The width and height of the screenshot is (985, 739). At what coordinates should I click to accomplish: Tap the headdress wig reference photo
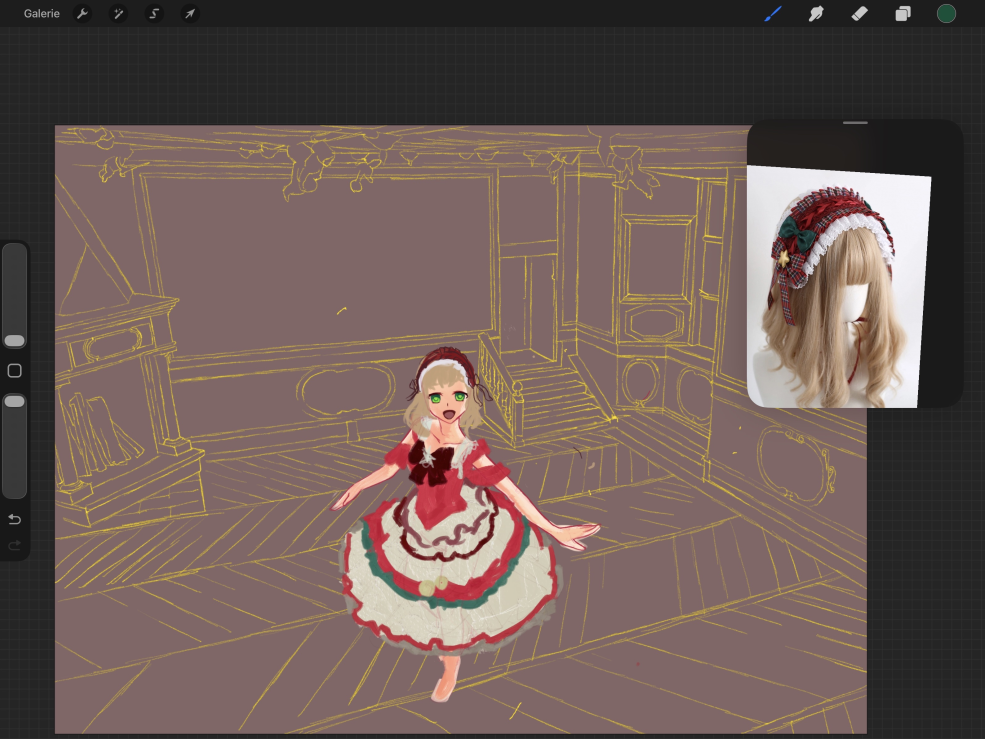point(838,288)
